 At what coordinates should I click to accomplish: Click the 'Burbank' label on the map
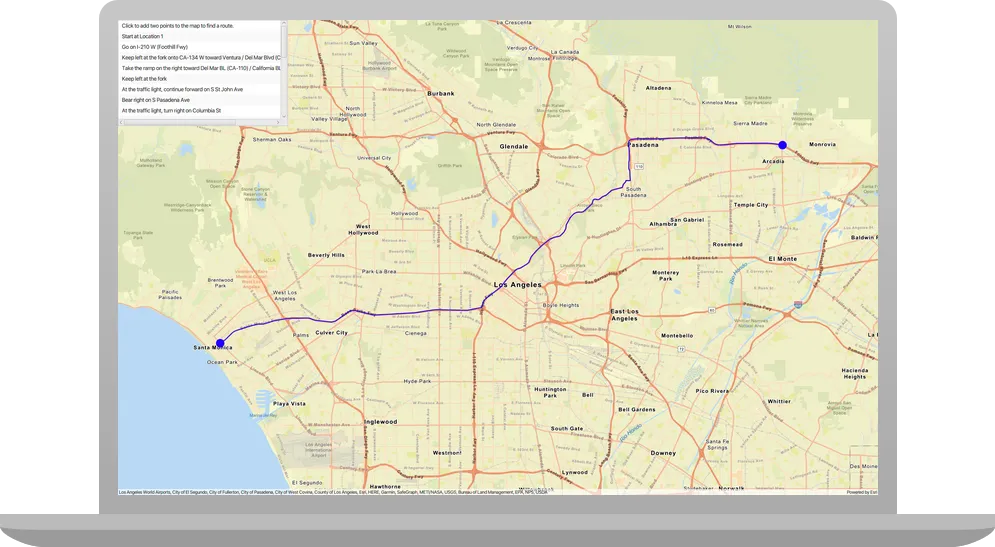click(440, 93)
